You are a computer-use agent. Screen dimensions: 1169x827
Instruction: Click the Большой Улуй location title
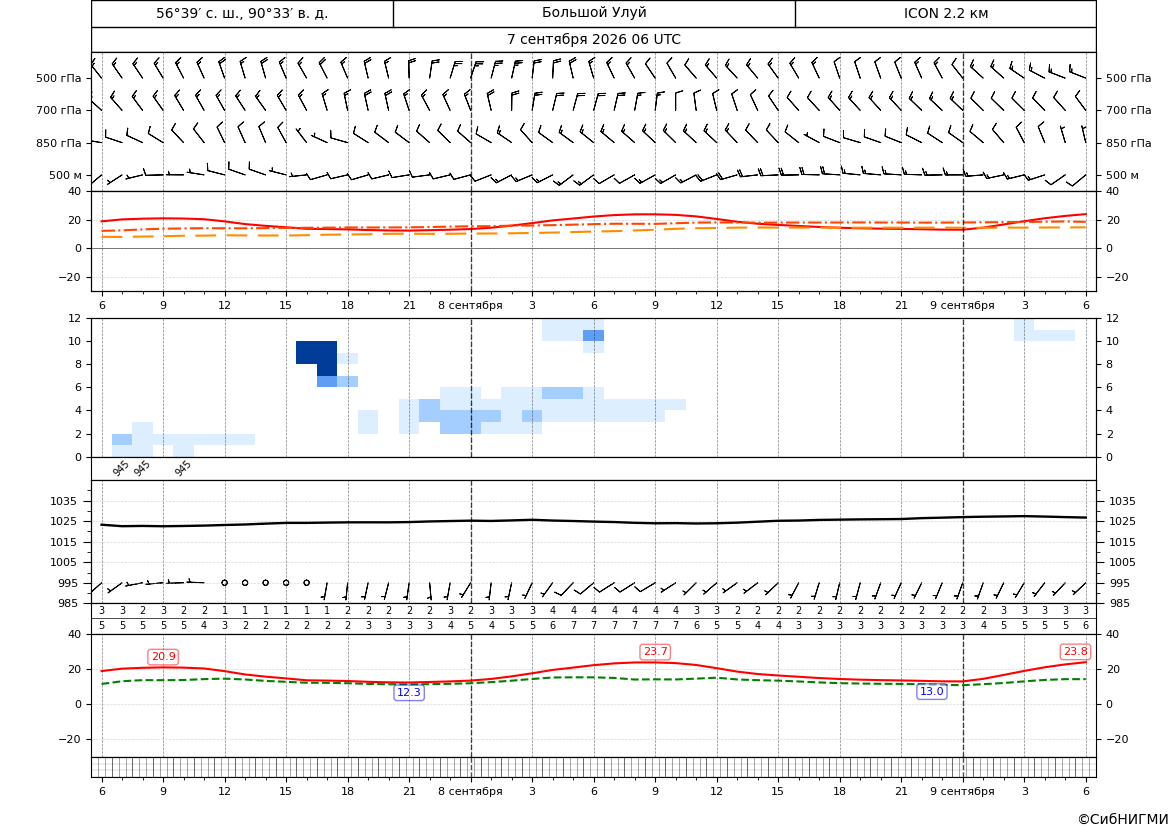[x=594, y=13]
